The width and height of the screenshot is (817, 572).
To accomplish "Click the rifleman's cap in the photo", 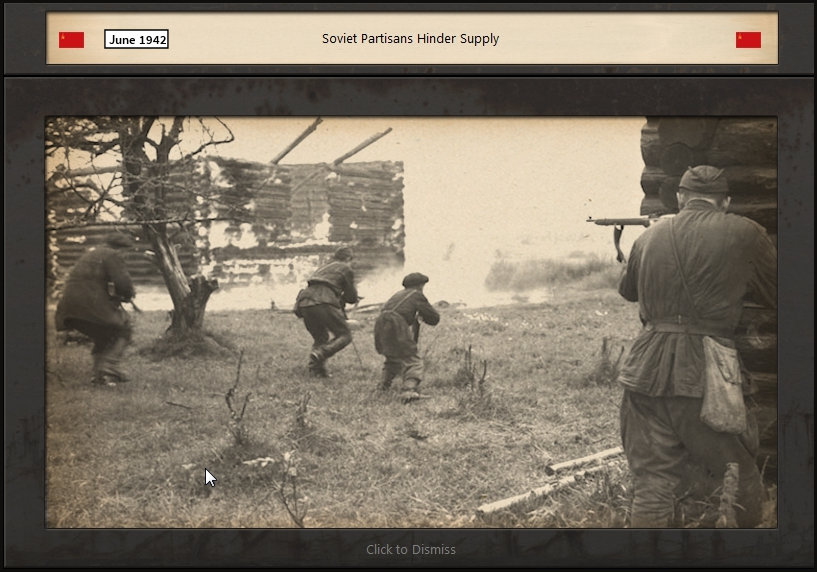I will tap(702, 179).
